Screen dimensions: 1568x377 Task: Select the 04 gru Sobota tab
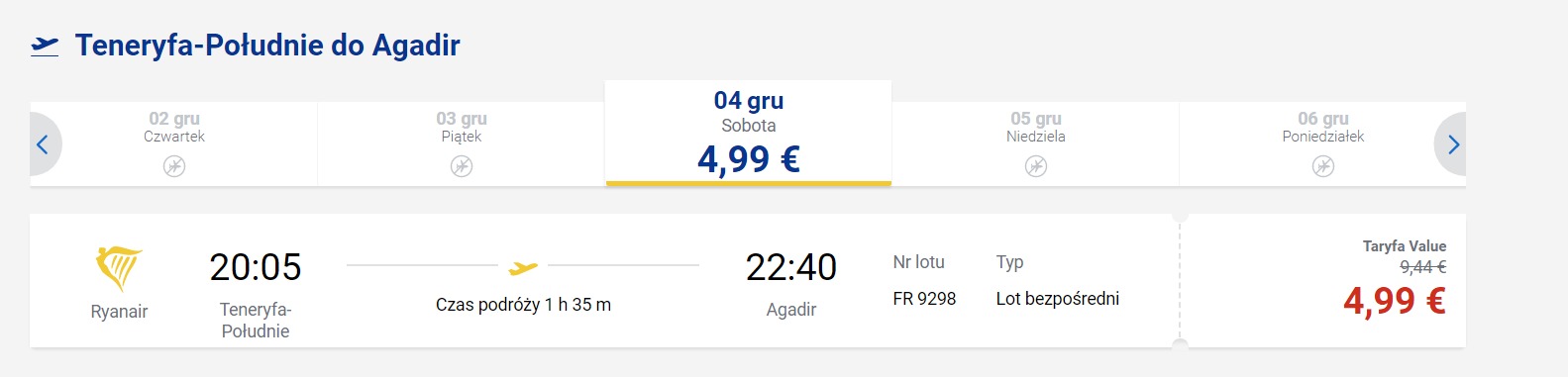pyautogui.click(x=749, y=133)
